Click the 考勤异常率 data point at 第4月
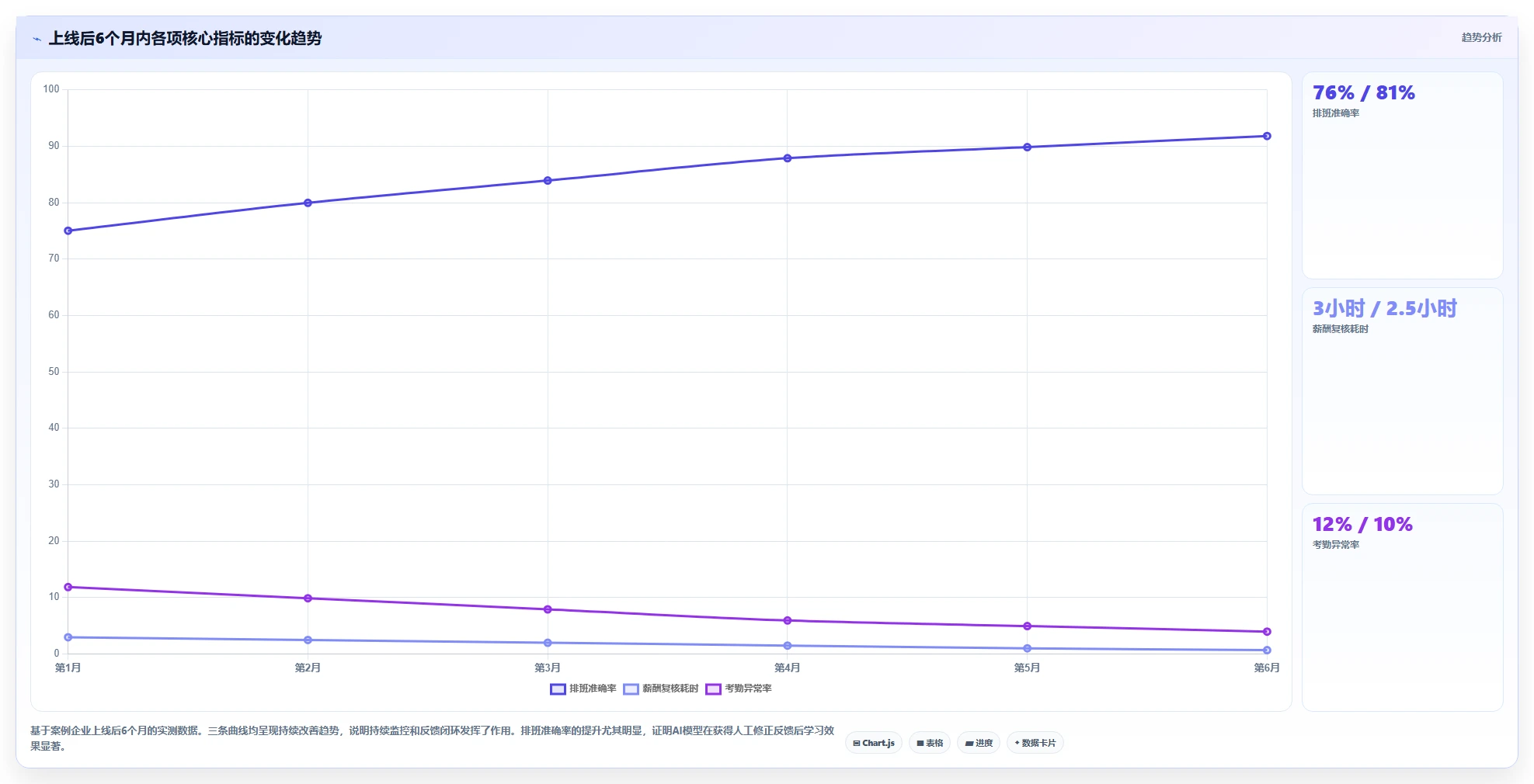The height and width of the screenshot is (784, 1534). pyautogui.click(x=788, y=620)
